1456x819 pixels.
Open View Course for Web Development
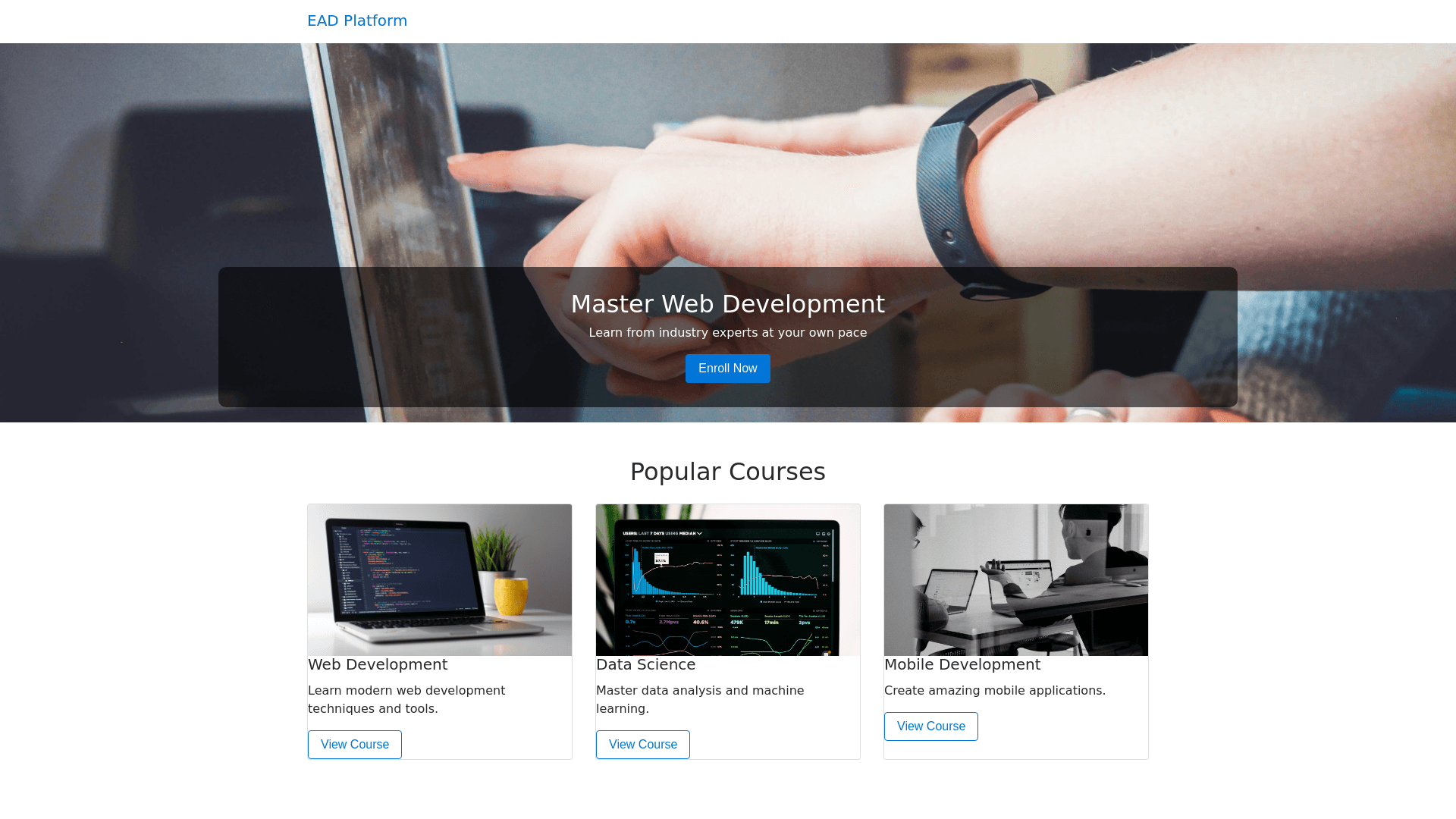[x=354, y=745]
